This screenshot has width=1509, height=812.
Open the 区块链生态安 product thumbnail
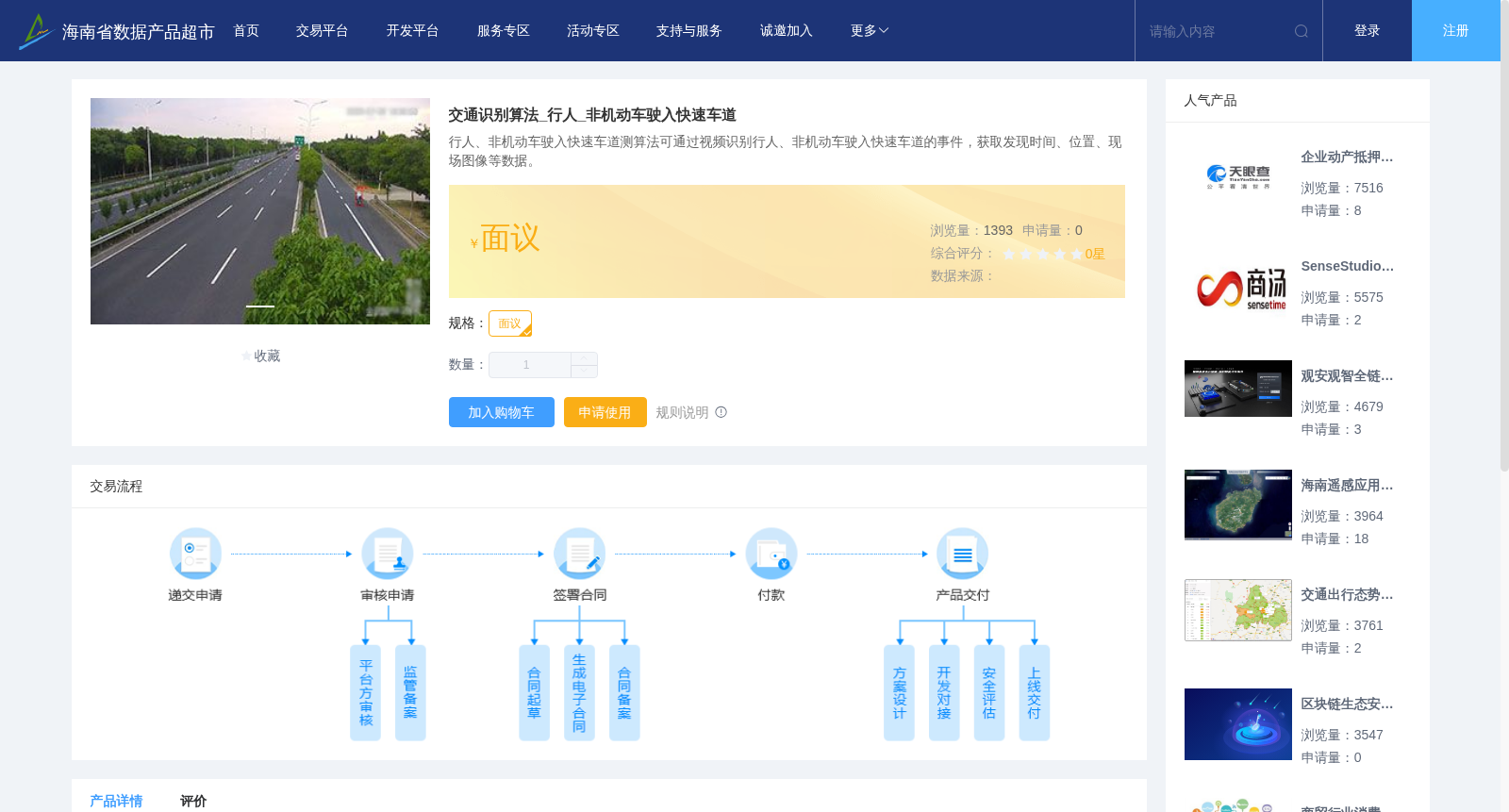click(1238, 724)
